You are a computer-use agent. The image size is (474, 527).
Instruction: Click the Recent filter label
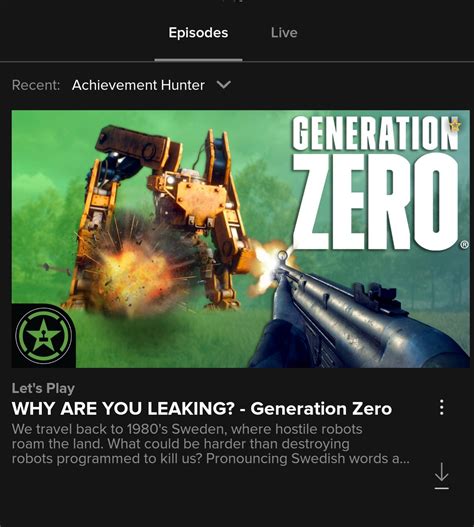(x=36, y=85)
